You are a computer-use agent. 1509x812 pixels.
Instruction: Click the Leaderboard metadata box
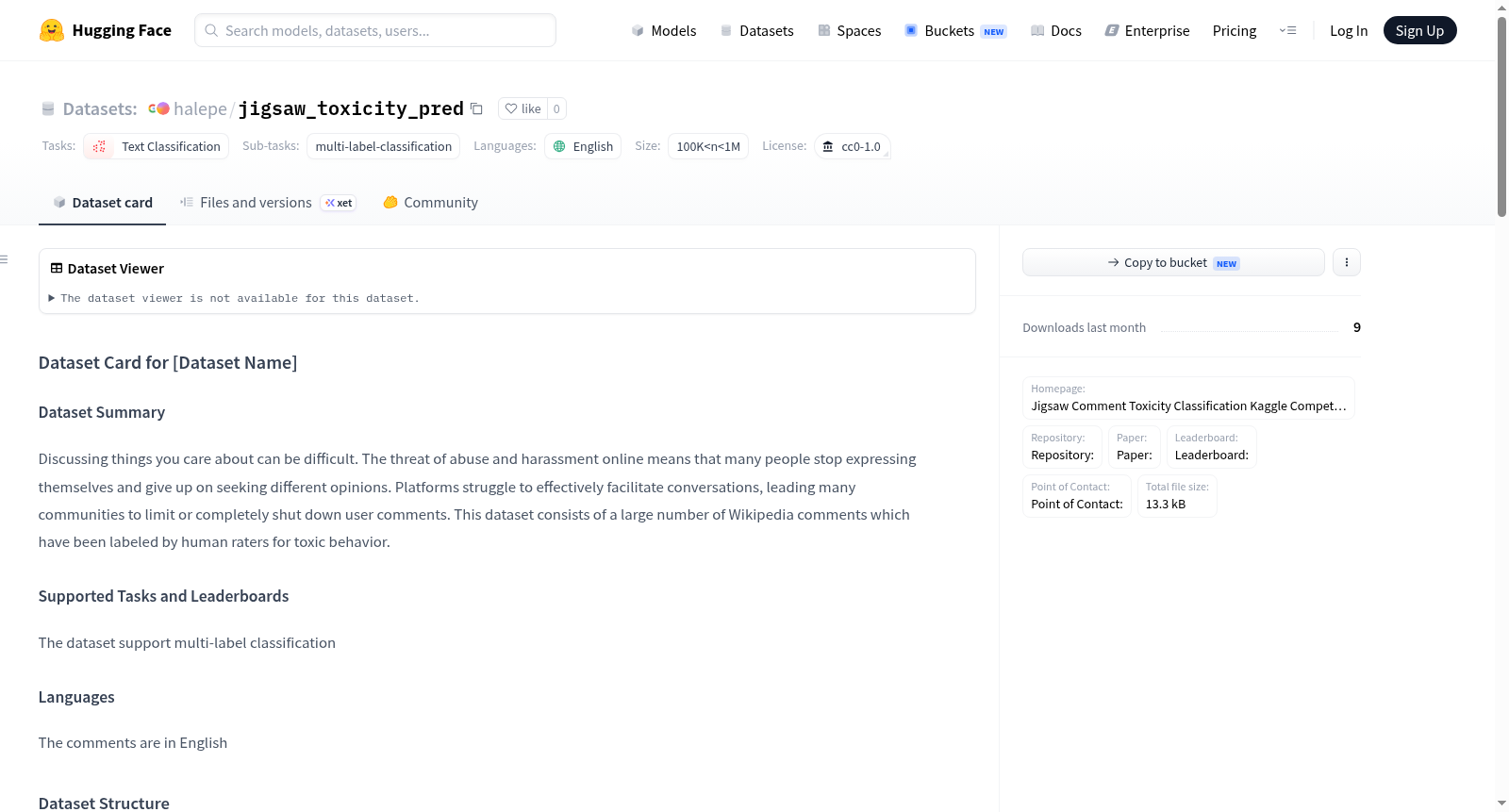pos(1211,447)
